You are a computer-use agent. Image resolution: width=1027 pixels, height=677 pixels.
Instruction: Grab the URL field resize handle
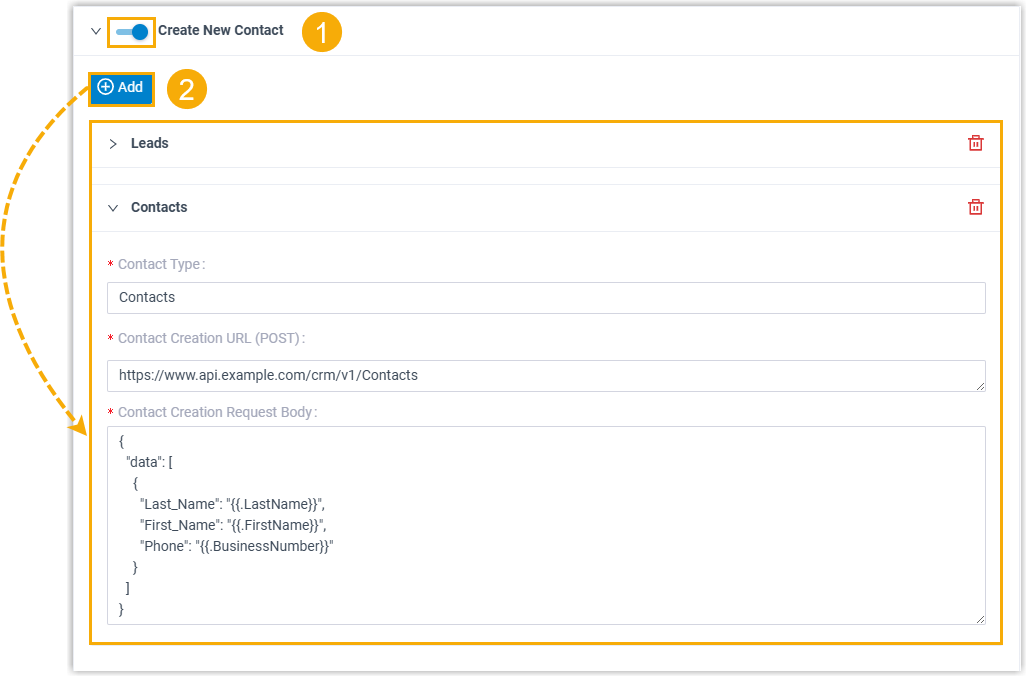(x=980, y=386)
